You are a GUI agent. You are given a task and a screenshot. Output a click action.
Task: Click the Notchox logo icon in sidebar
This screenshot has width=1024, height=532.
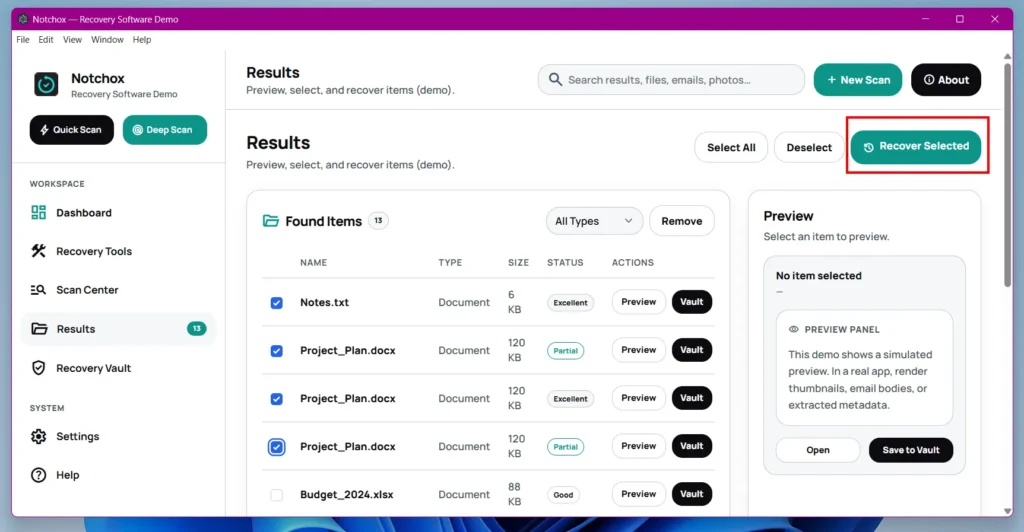coord(46,84)
